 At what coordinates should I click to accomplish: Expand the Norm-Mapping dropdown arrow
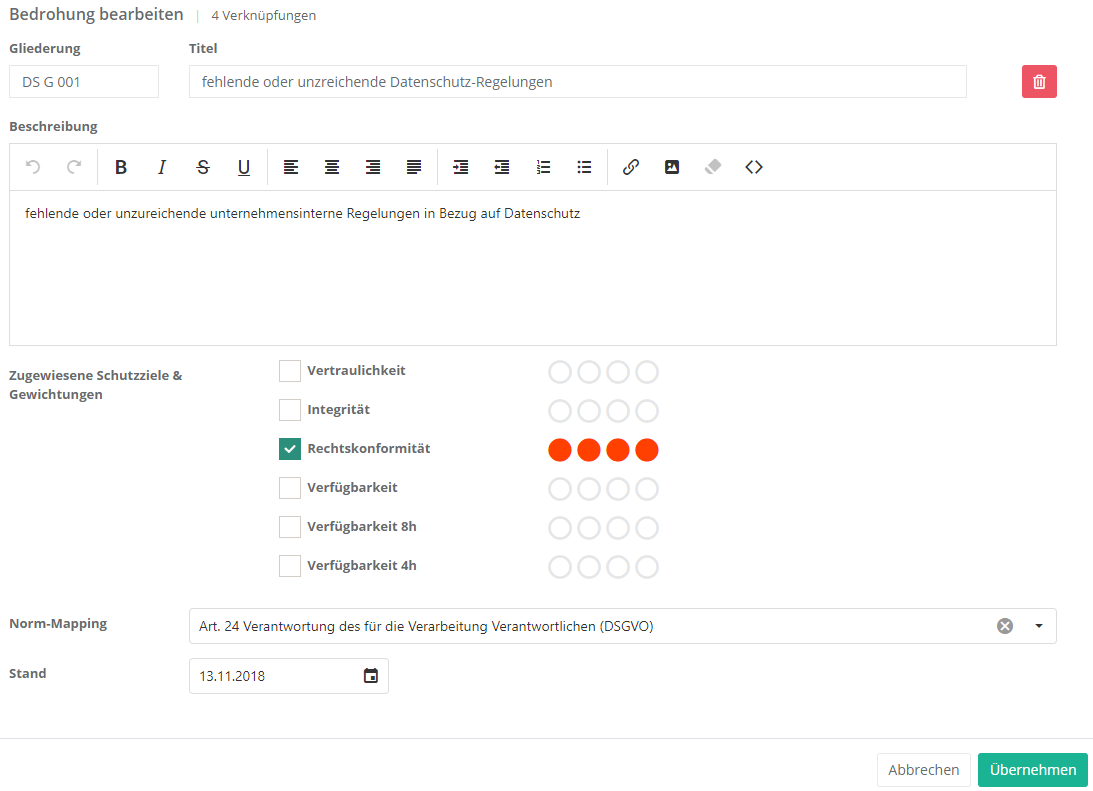tap(1038, 626)
